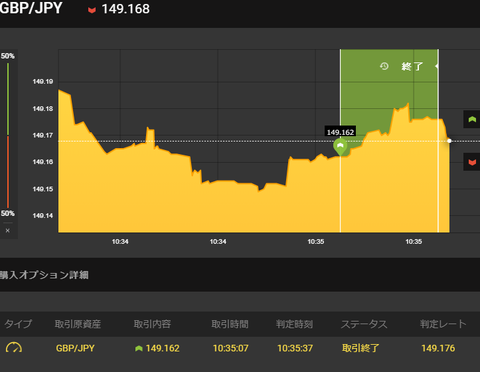Click the 149.176 judgment rate cell
The height and width of the screenshot is (372, 480).
click(438, 348)
